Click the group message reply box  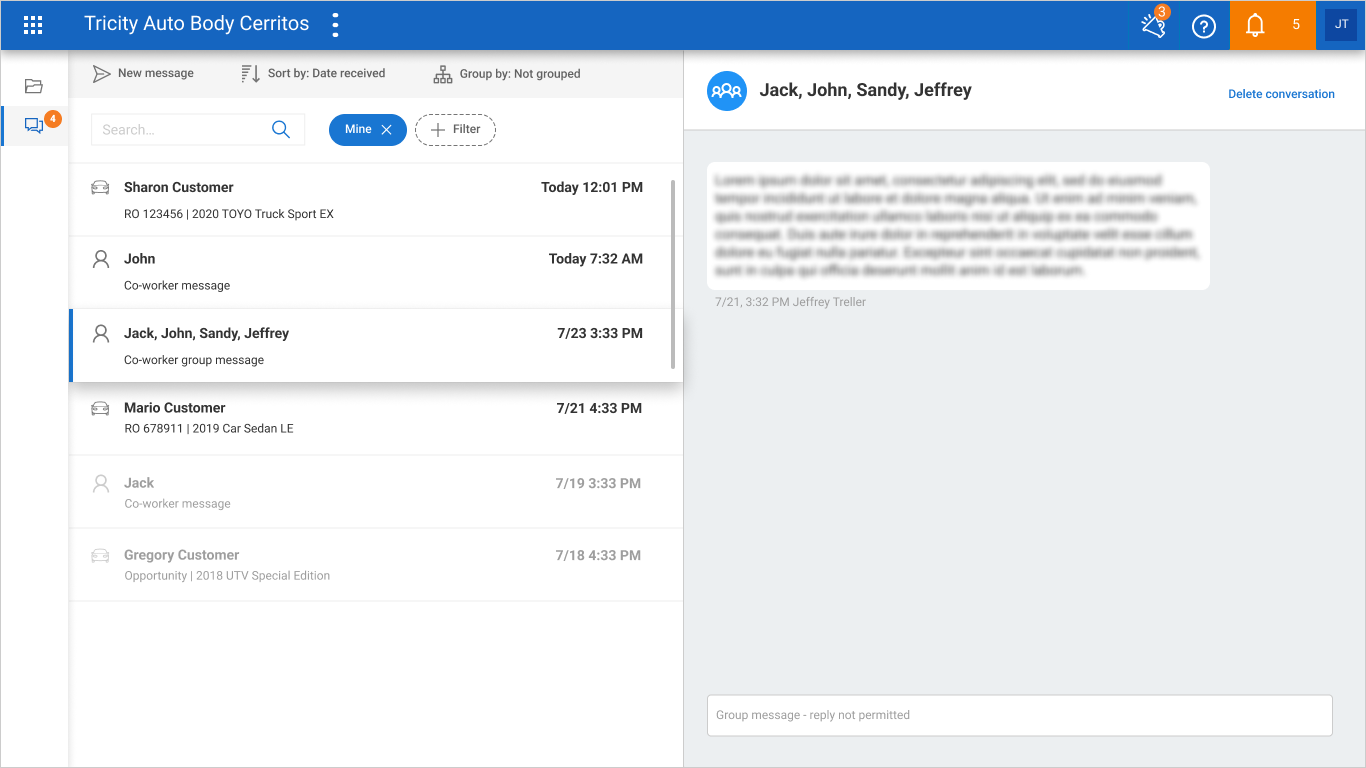point(1019,716)
